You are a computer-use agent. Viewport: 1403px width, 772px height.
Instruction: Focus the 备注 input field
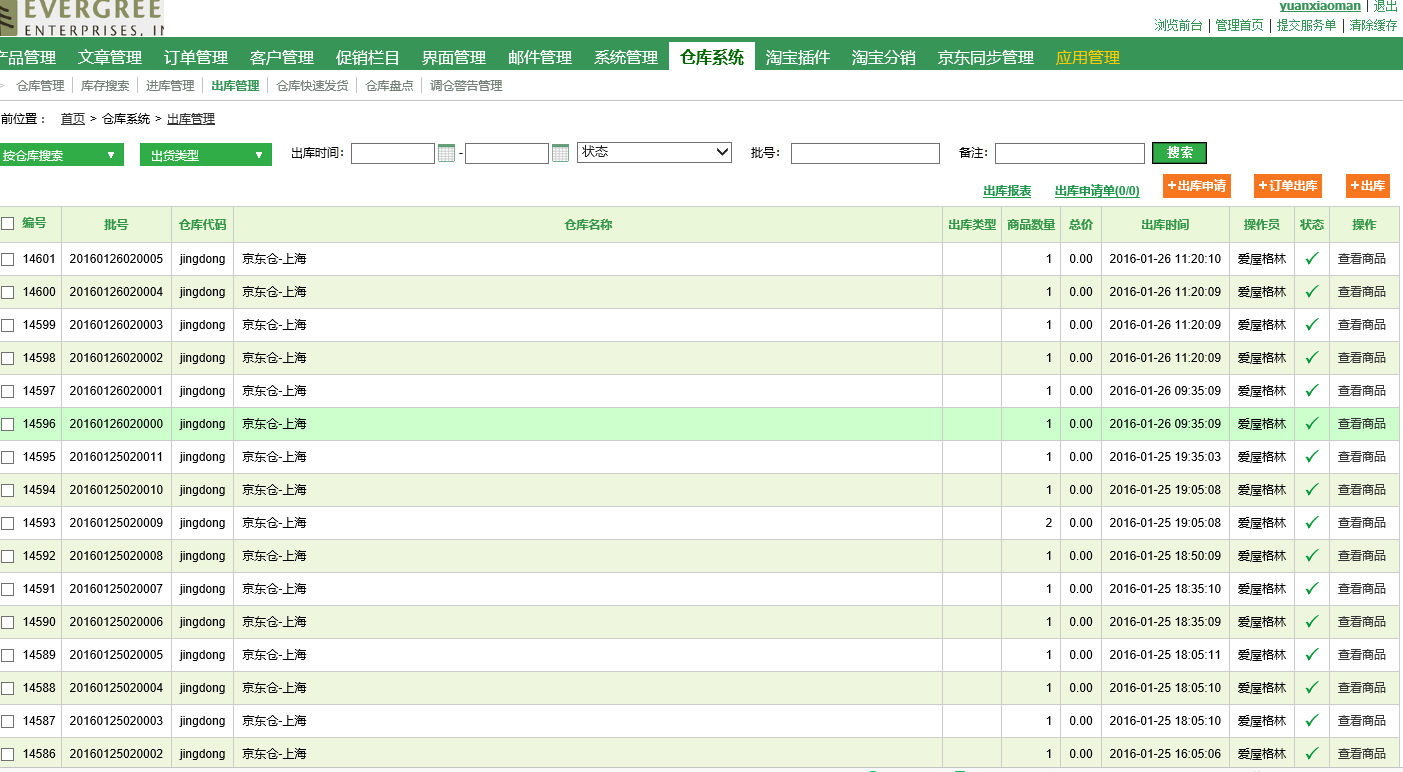click(x=1070, y=153)
